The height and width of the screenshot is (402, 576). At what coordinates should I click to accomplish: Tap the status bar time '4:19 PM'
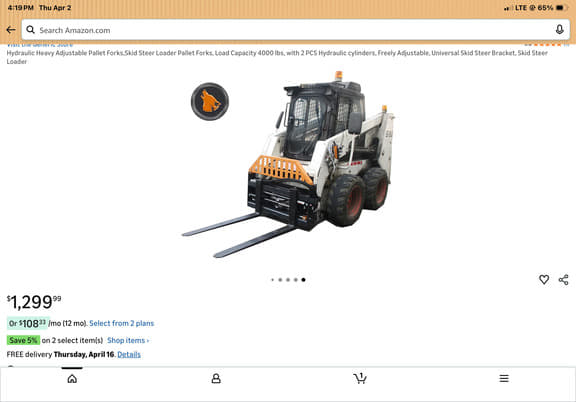point(21,8)
